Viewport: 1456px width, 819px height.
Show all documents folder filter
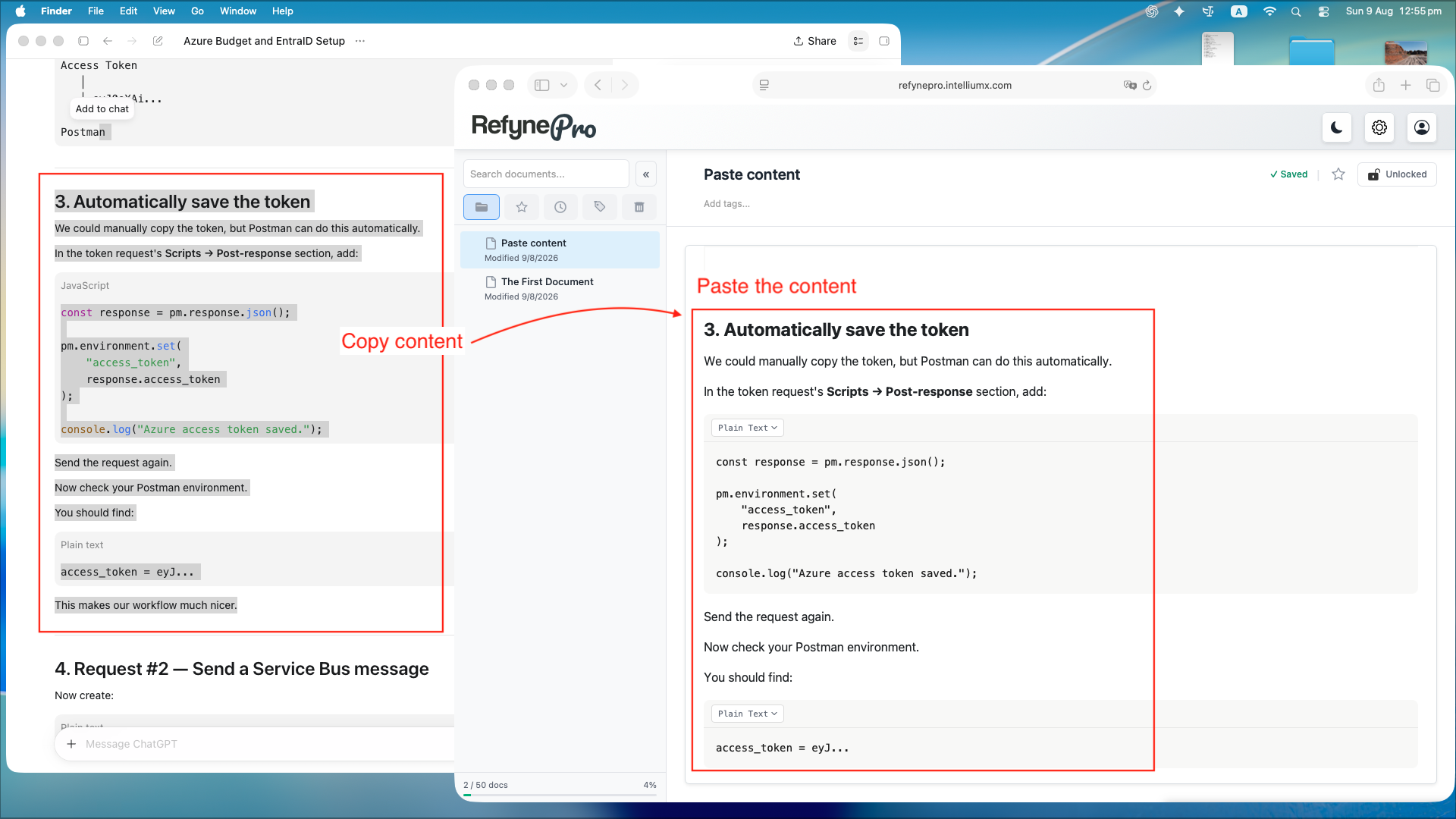(482, 207)
